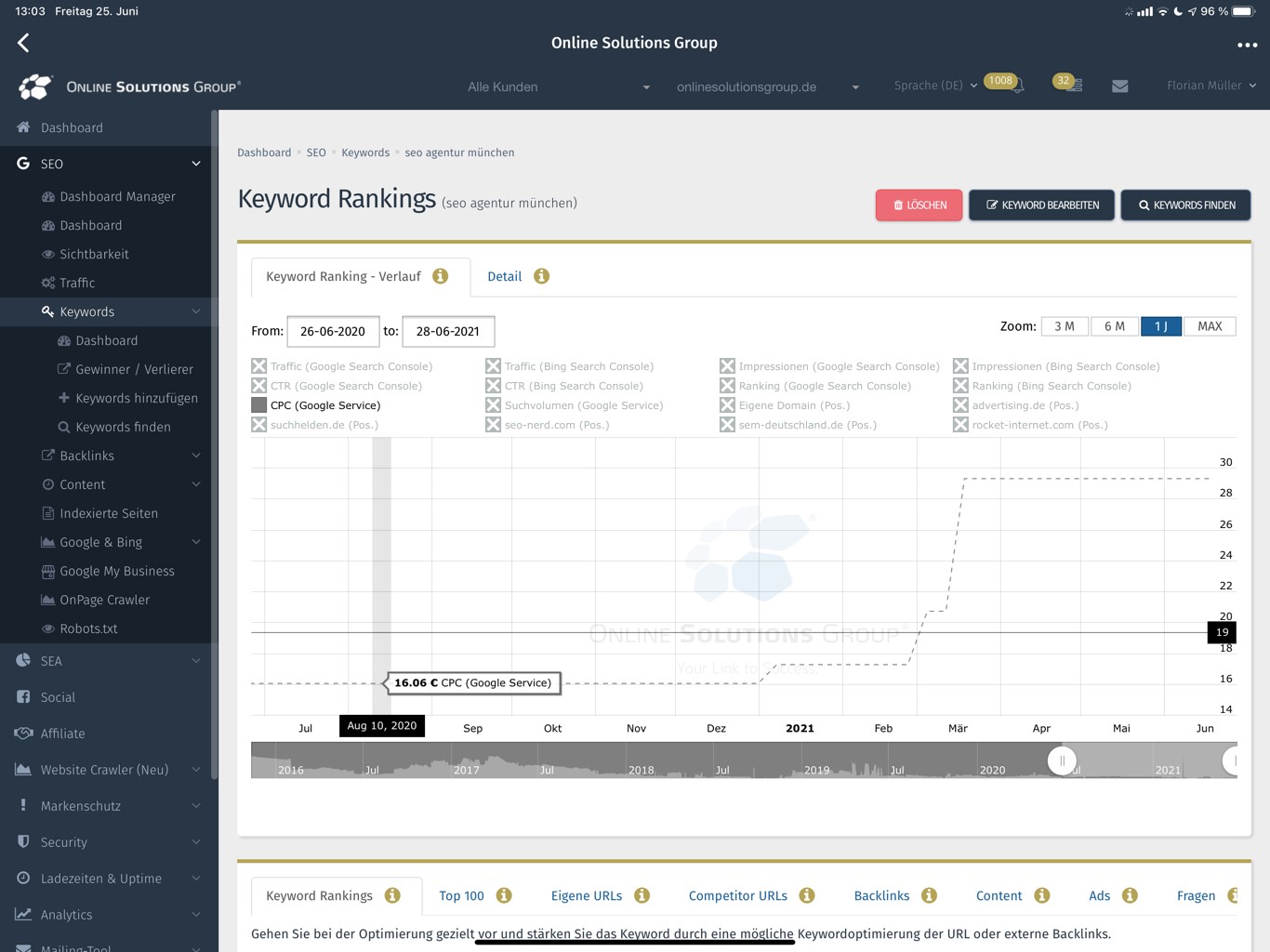Click the red LÖSCHEN button
Image resolution: width=1270 pixels, height=952 pixels.
click(919, 205)
